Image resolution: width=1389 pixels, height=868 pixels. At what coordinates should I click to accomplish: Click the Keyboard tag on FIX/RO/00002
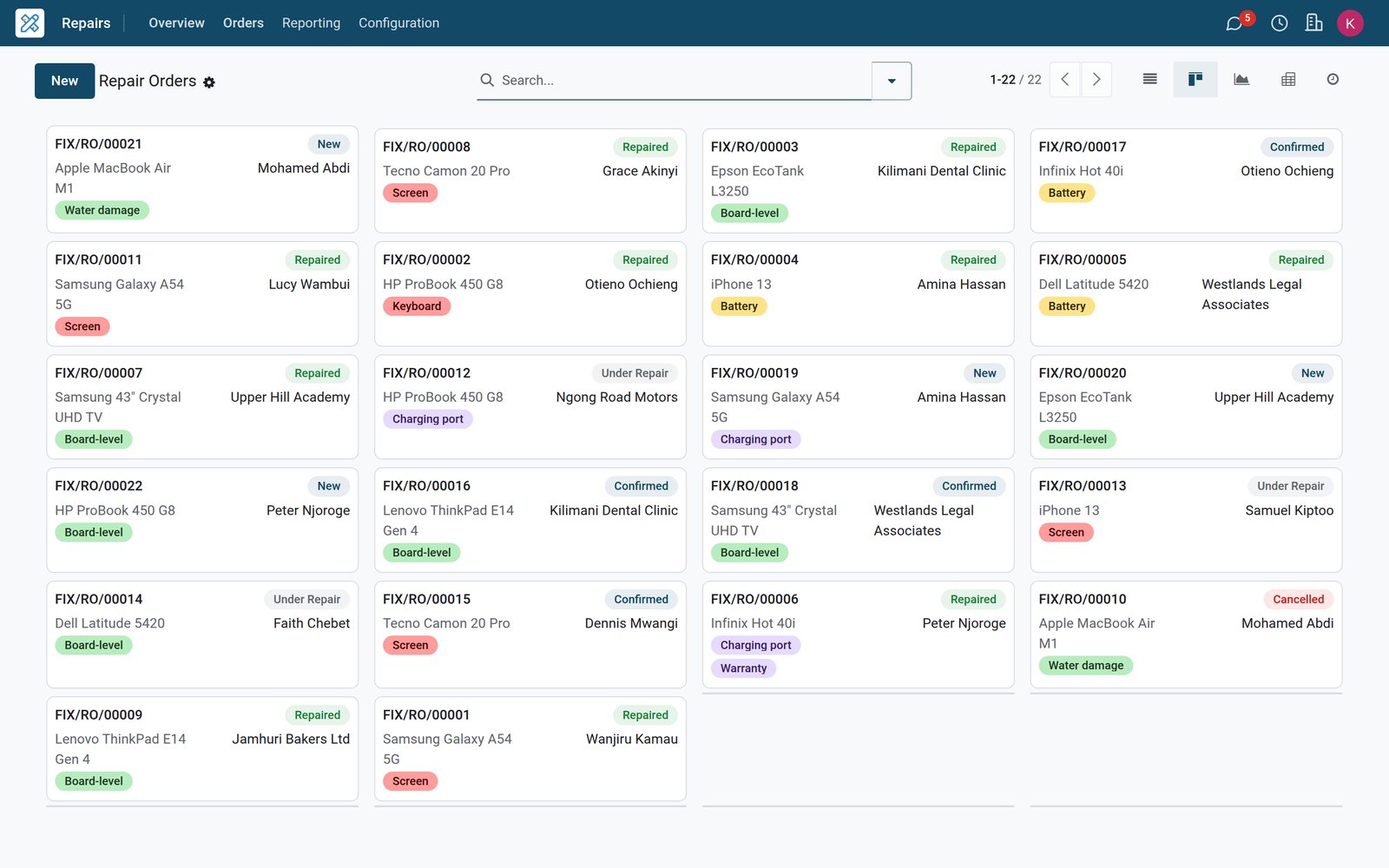417,306
